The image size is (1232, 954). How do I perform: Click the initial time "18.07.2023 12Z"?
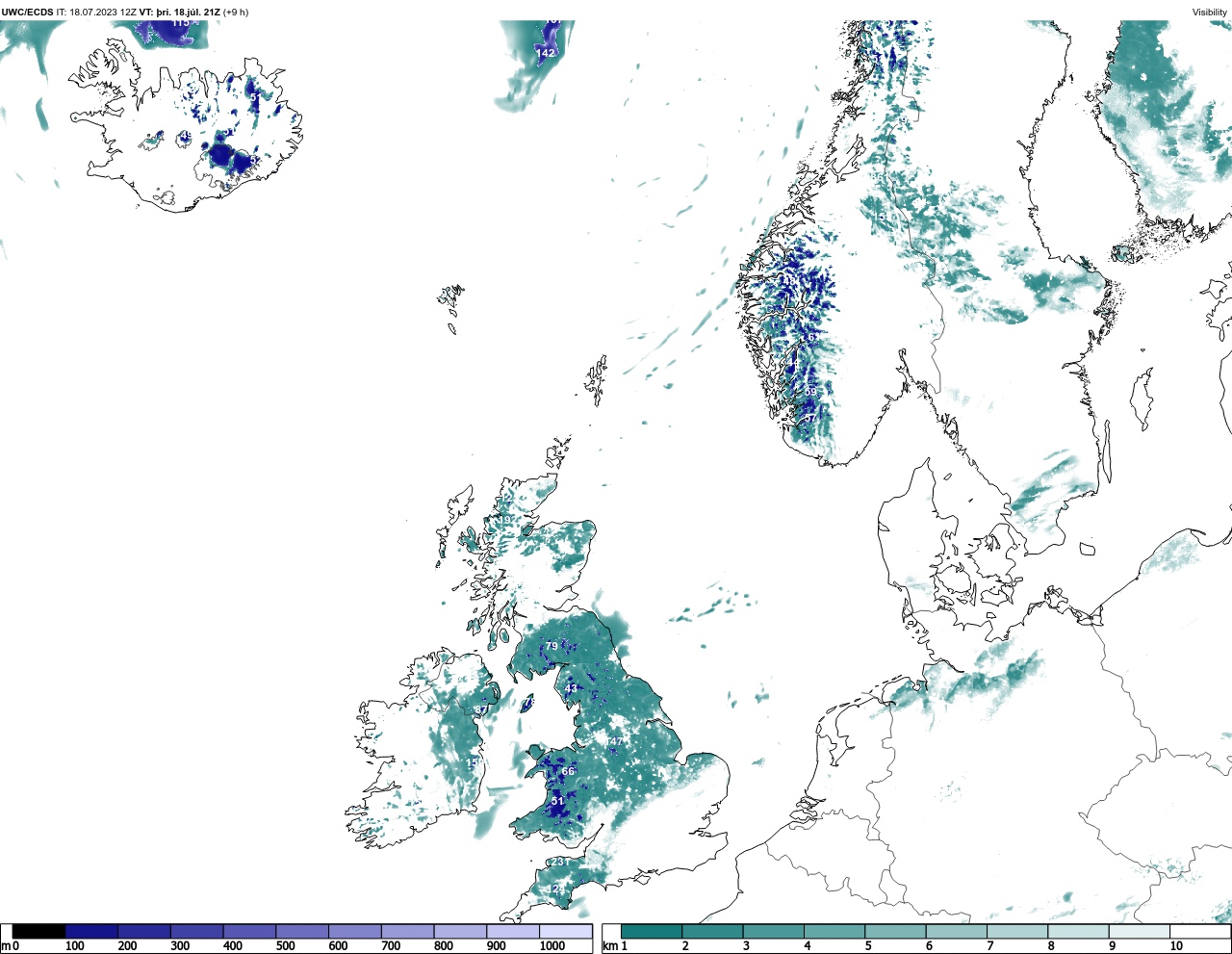point(103,12)
